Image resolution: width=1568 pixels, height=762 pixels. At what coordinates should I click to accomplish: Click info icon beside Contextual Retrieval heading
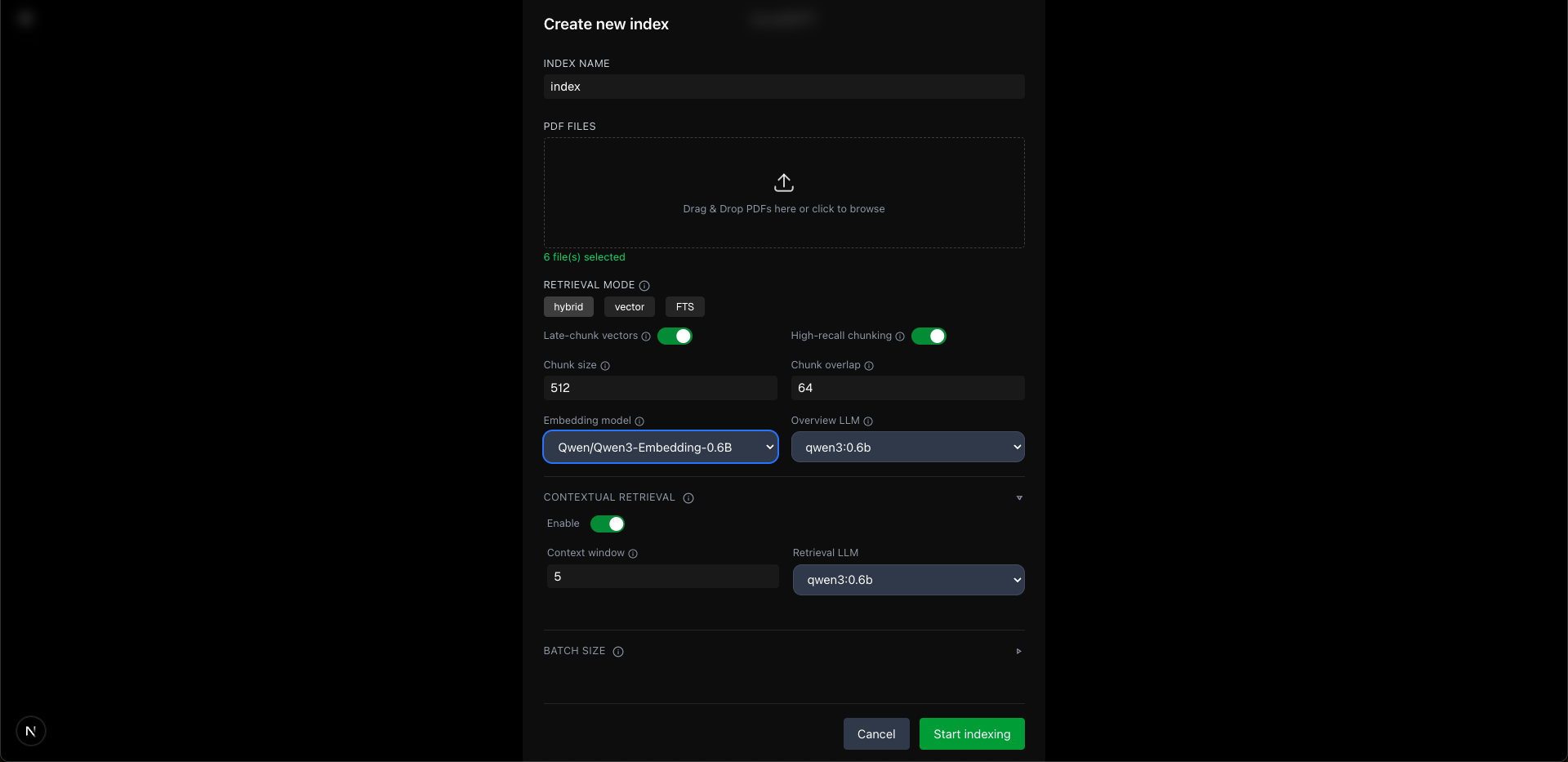point(688,498)
